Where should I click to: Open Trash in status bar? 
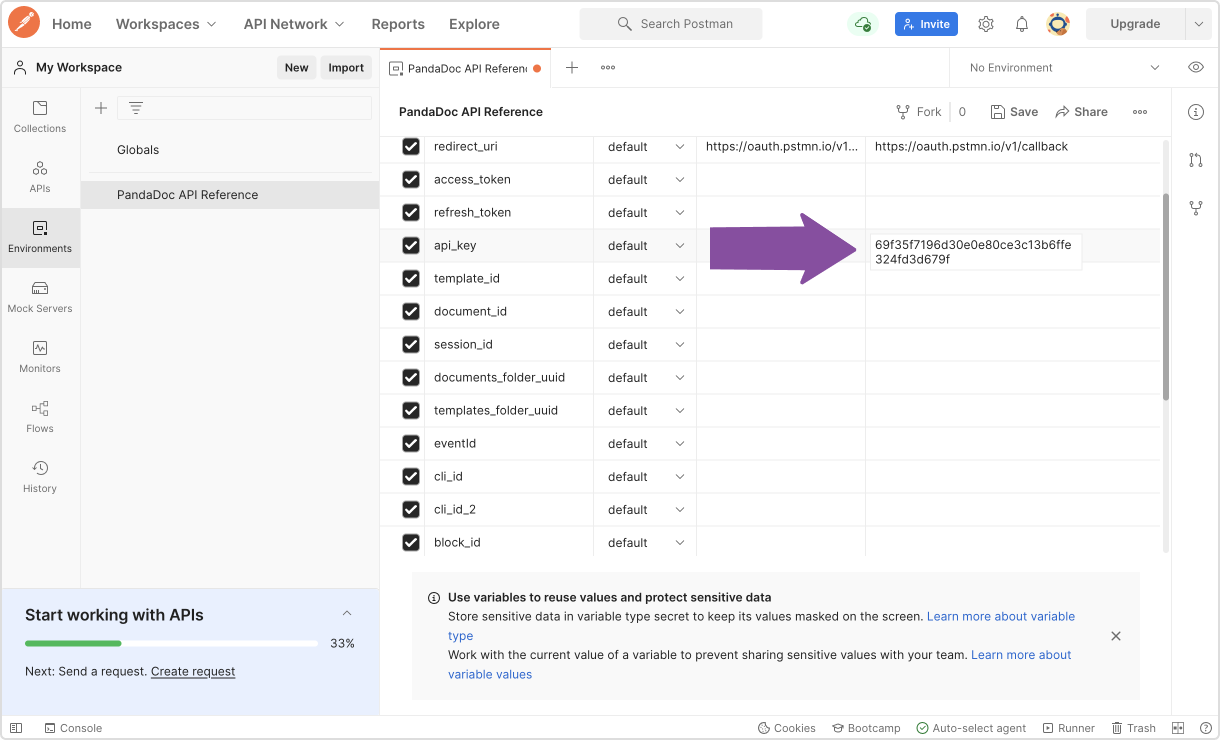[1133, 728]
